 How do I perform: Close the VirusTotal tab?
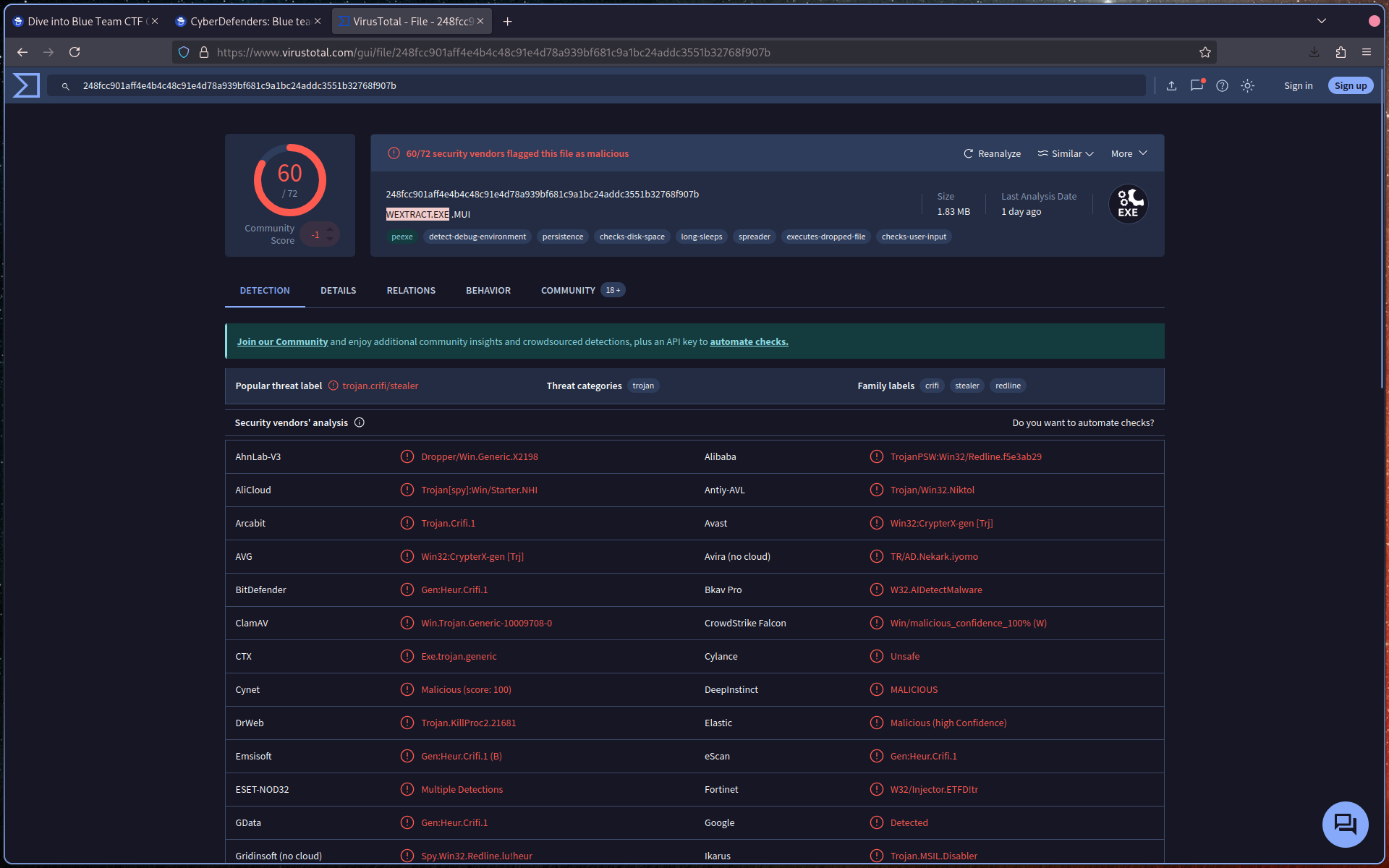(480, 22)
